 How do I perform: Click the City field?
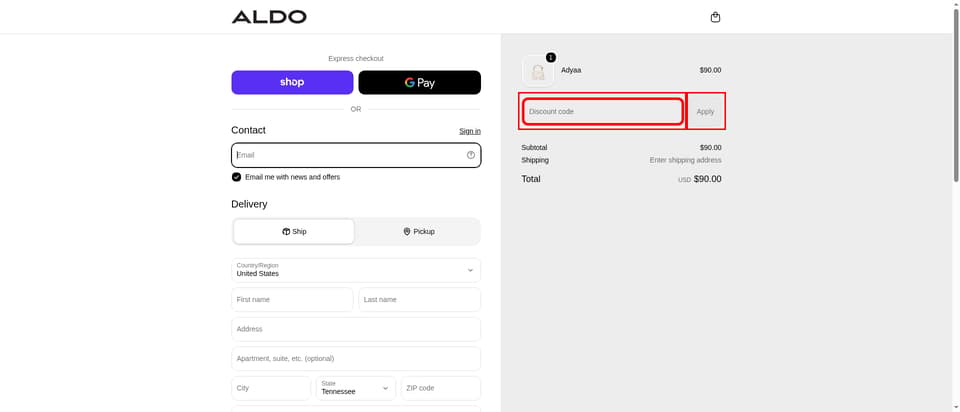[x=271, y=388]
